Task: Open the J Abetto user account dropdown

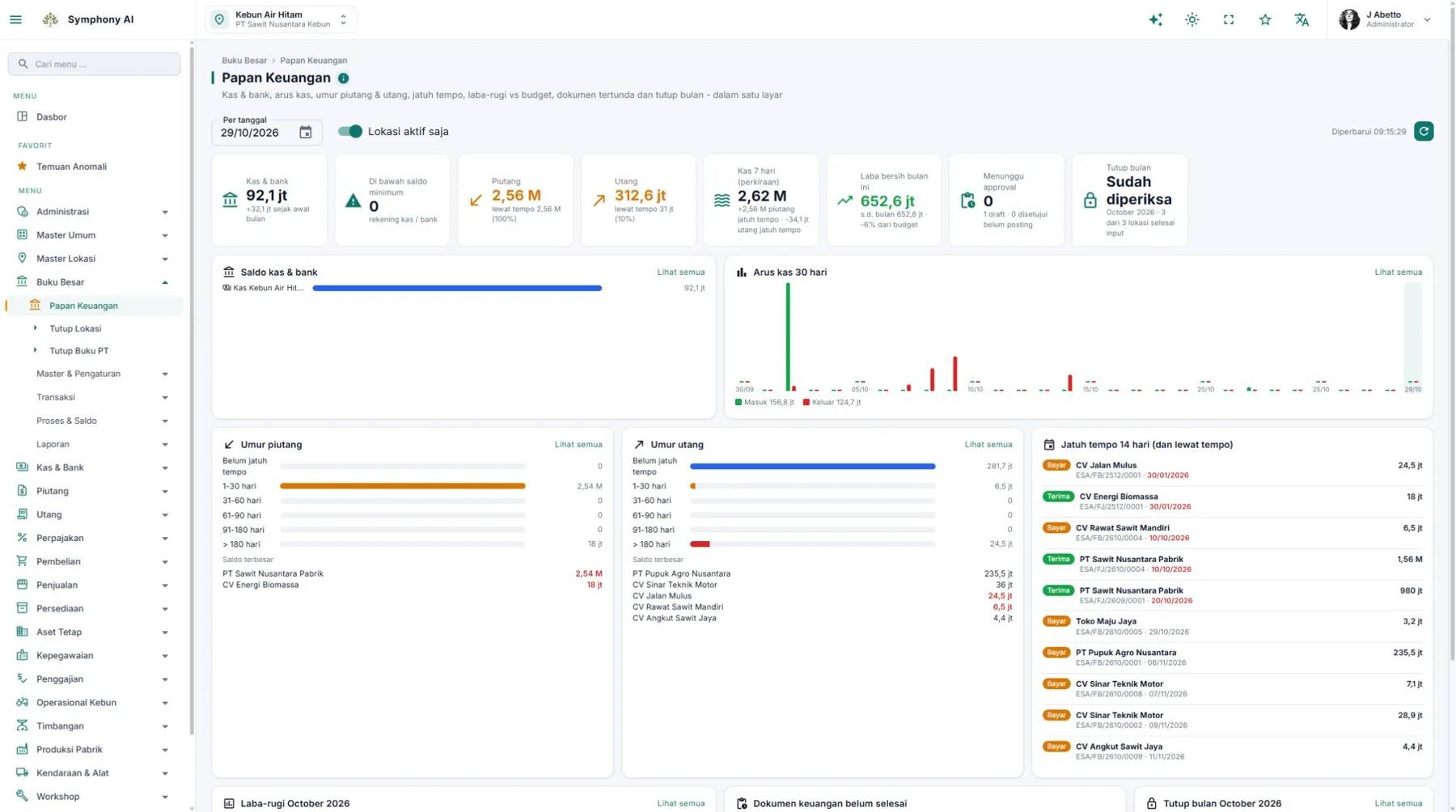Action: click(x=1386, y=19)
